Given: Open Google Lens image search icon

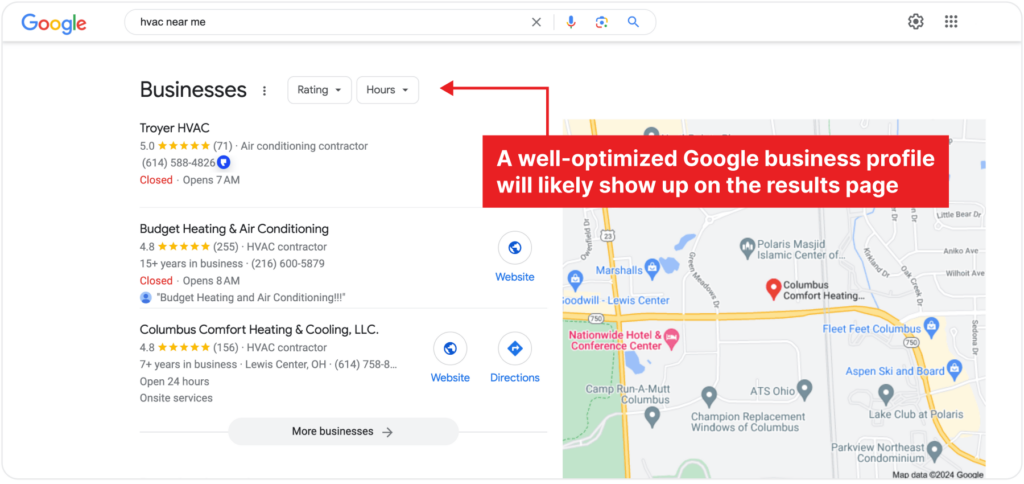Looking at the screenshot, I should [602, 22].
